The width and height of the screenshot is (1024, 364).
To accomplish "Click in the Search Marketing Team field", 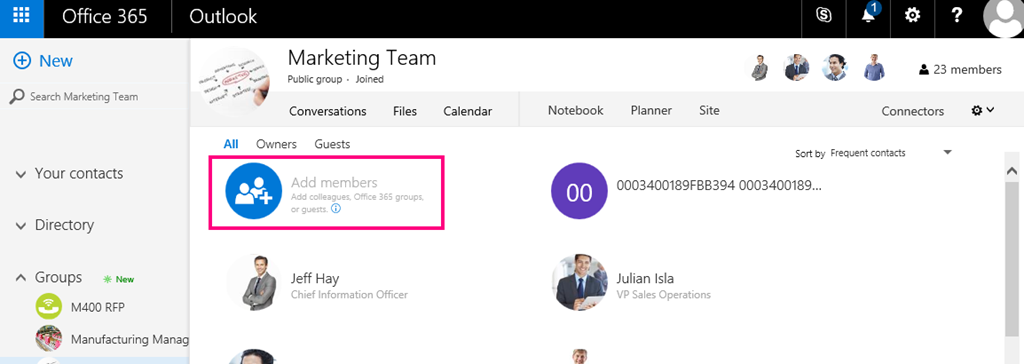I will (84, 97).
